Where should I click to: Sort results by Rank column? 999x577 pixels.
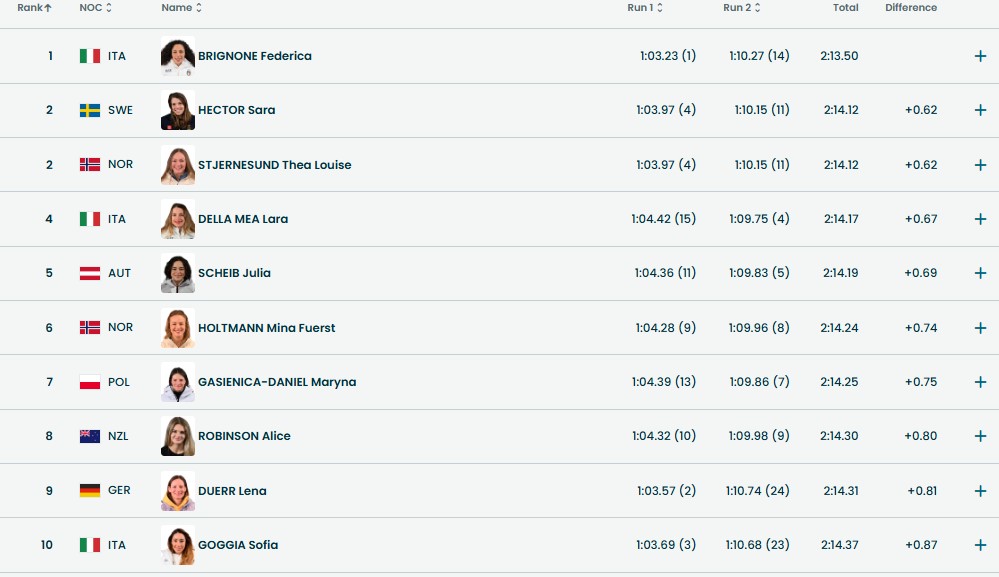pyautogui.click(x=34, y=8)
